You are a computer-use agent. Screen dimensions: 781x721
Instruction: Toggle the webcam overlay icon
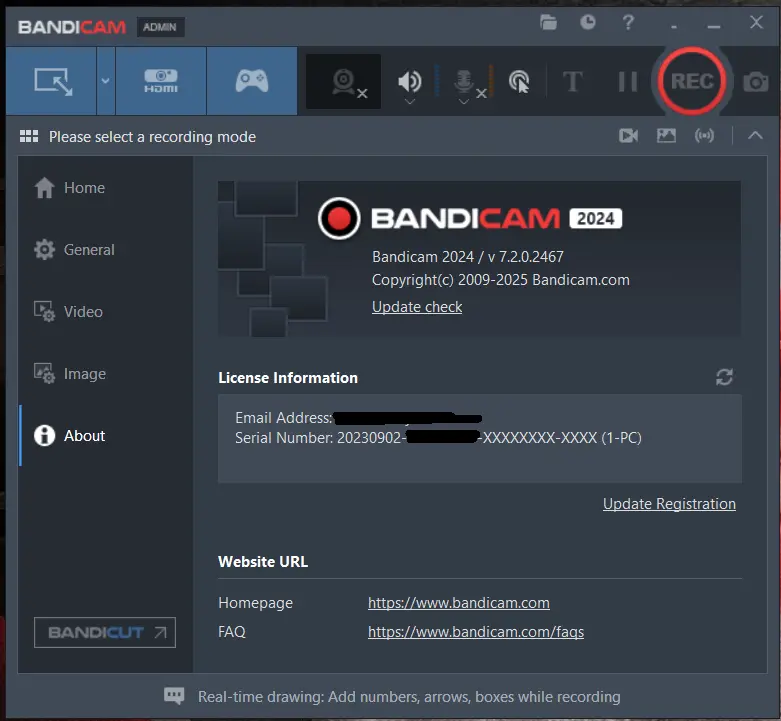click(x=344, y=82)
